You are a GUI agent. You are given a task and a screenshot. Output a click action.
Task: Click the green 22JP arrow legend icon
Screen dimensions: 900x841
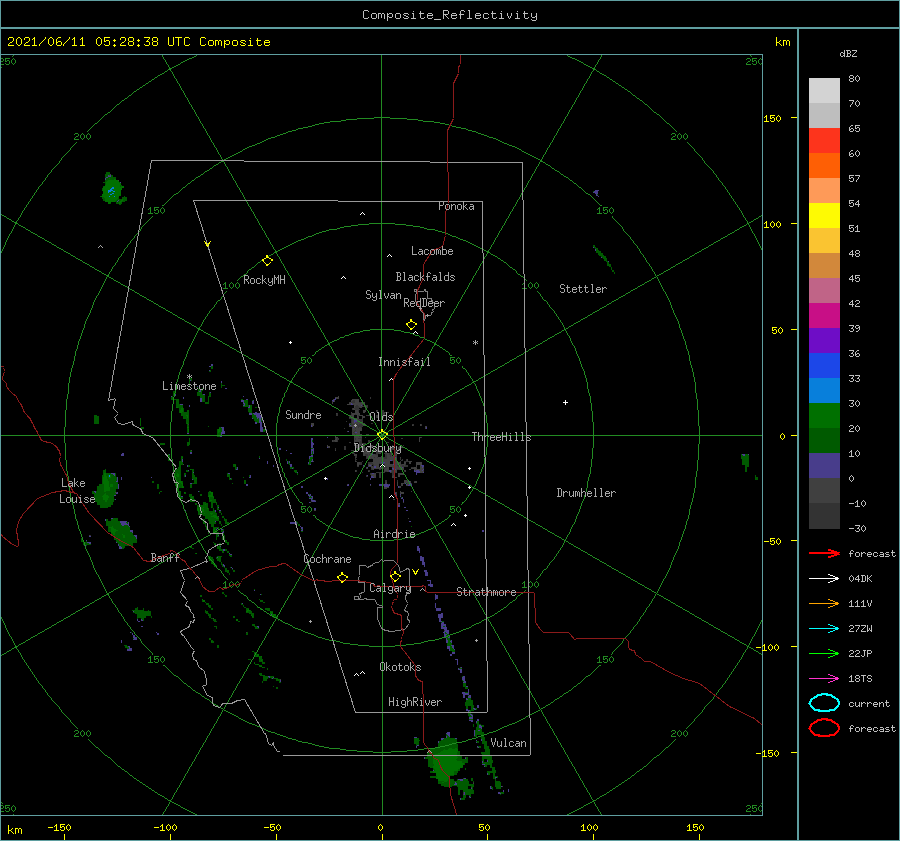click(824, 653)
